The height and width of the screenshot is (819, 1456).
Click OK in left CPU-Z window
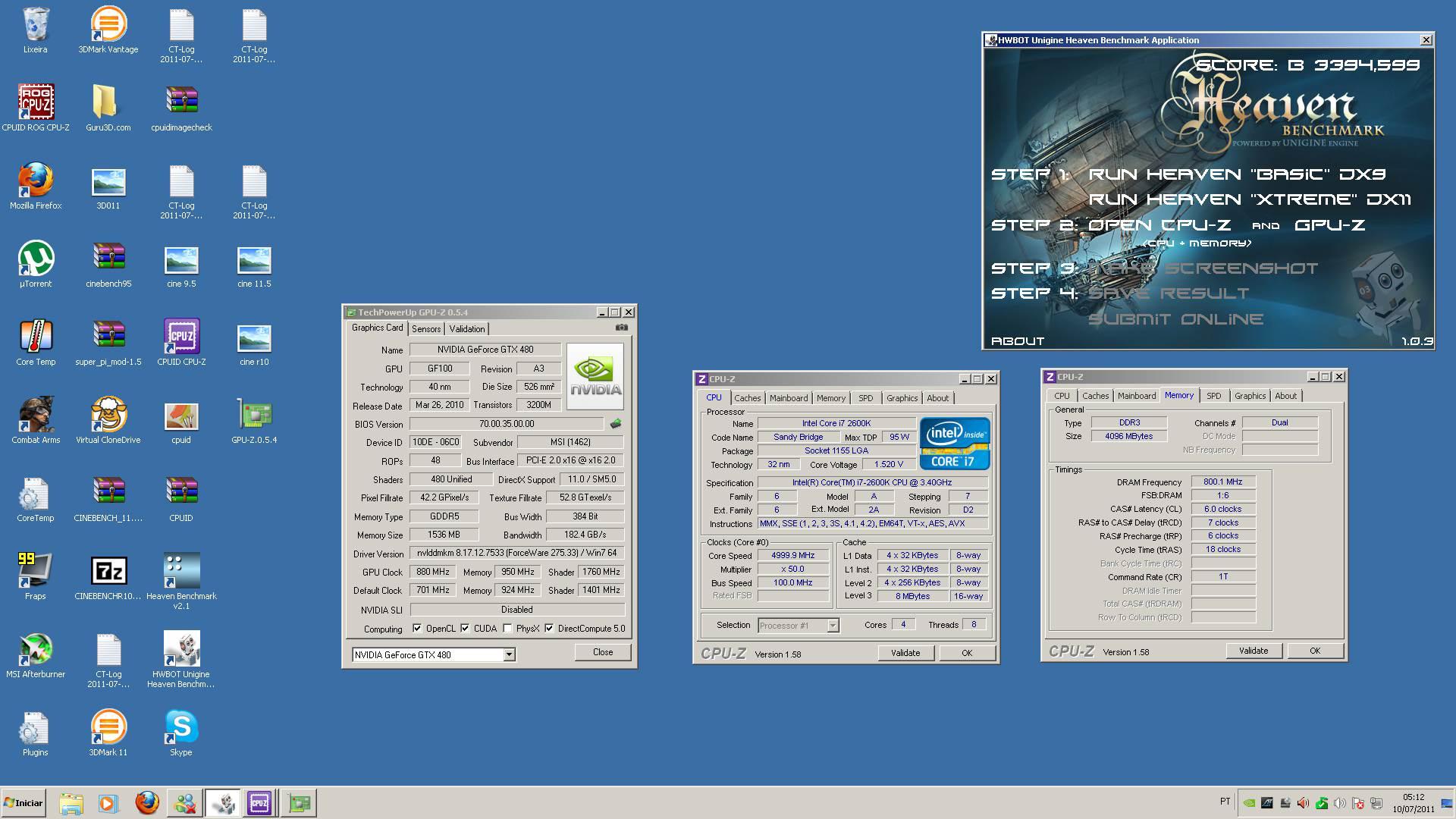pos(967,653)
